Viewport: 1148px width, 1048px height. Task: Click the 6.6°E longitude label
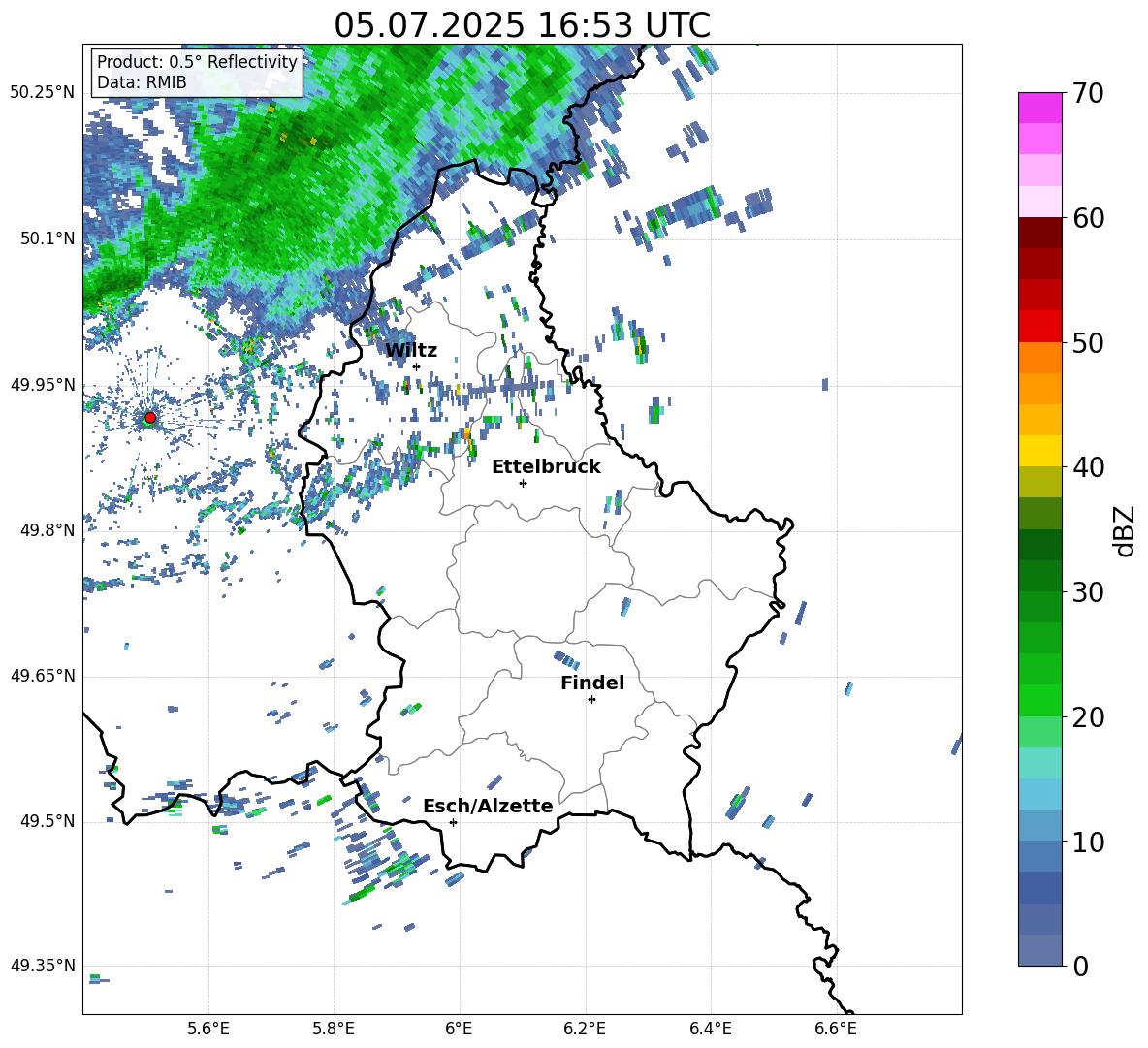pyautogui.click(x=836, y=1029)
